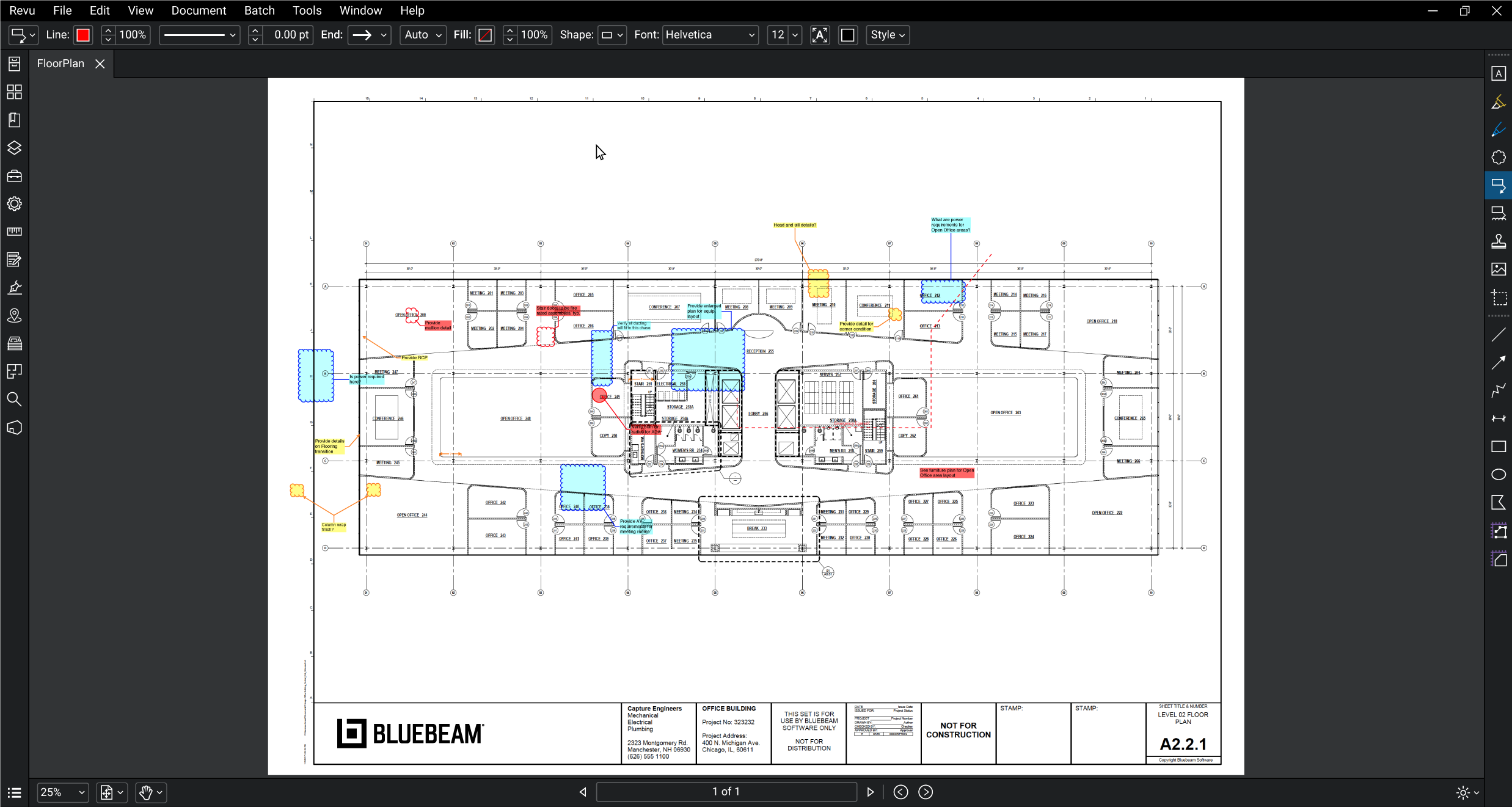Expand the End arrow style dropdown

(382, 35)
